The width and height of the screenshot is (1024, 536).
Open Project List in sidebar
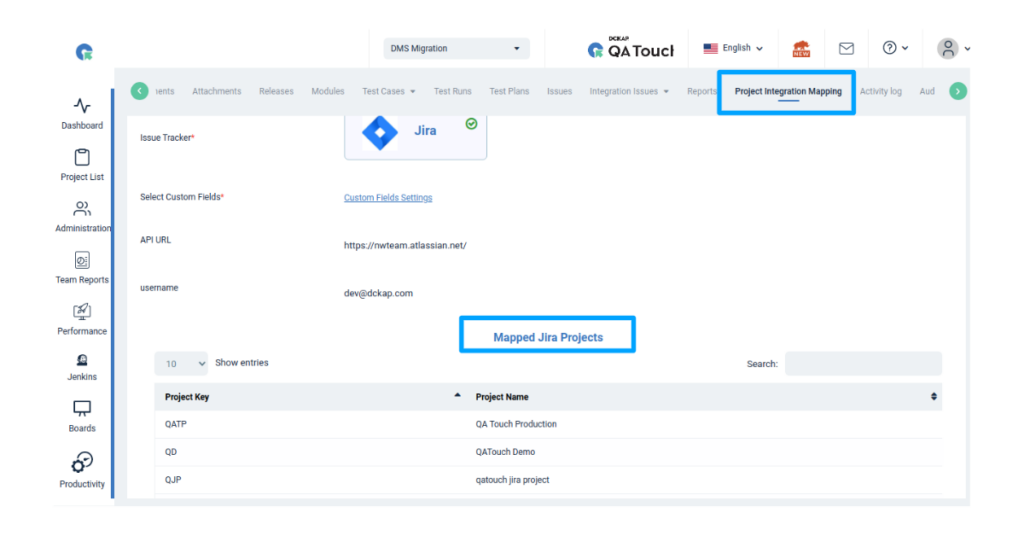coord(82,158)
